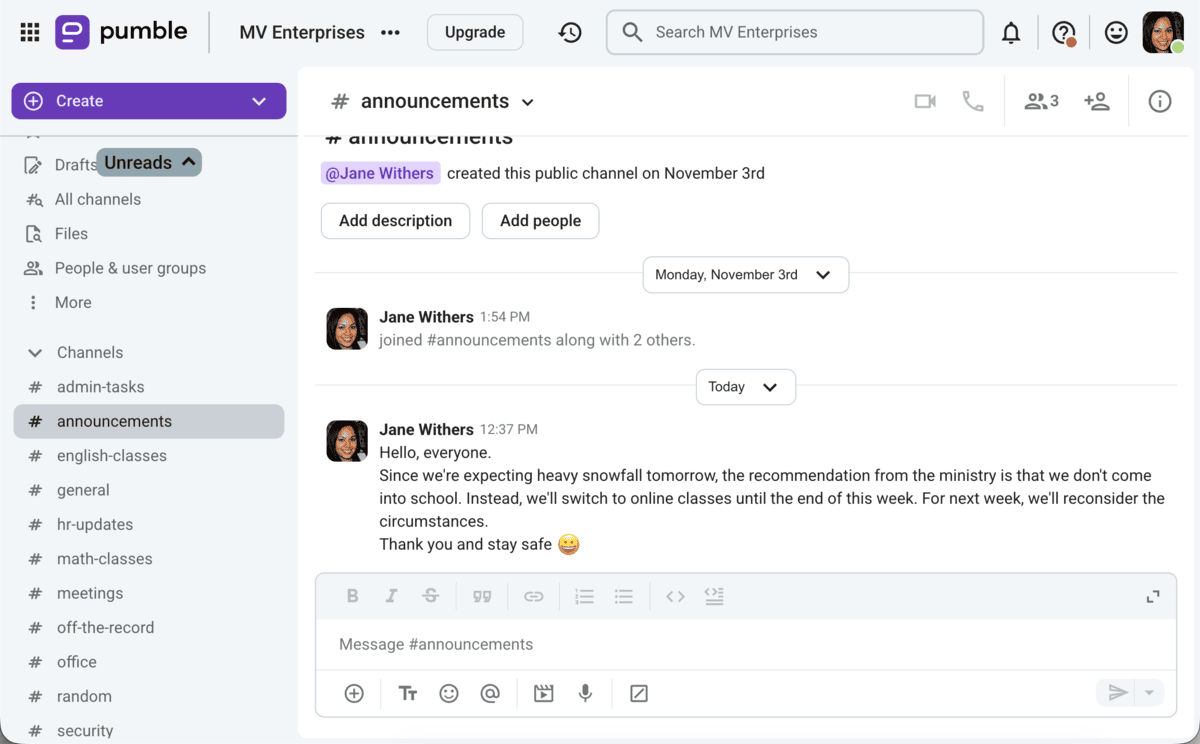Expand the Create dropdown
The image size is (1200, 744).
259,101
